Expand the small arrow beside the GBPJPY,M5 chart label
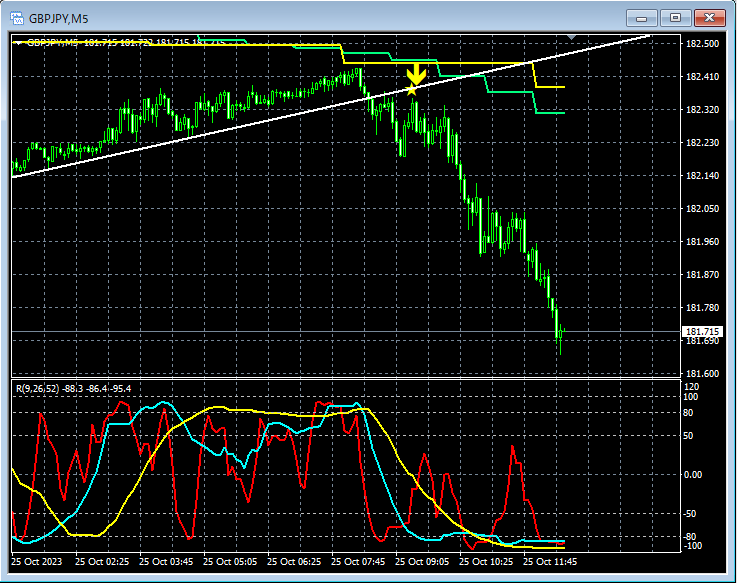 click(x=18, y=43)
